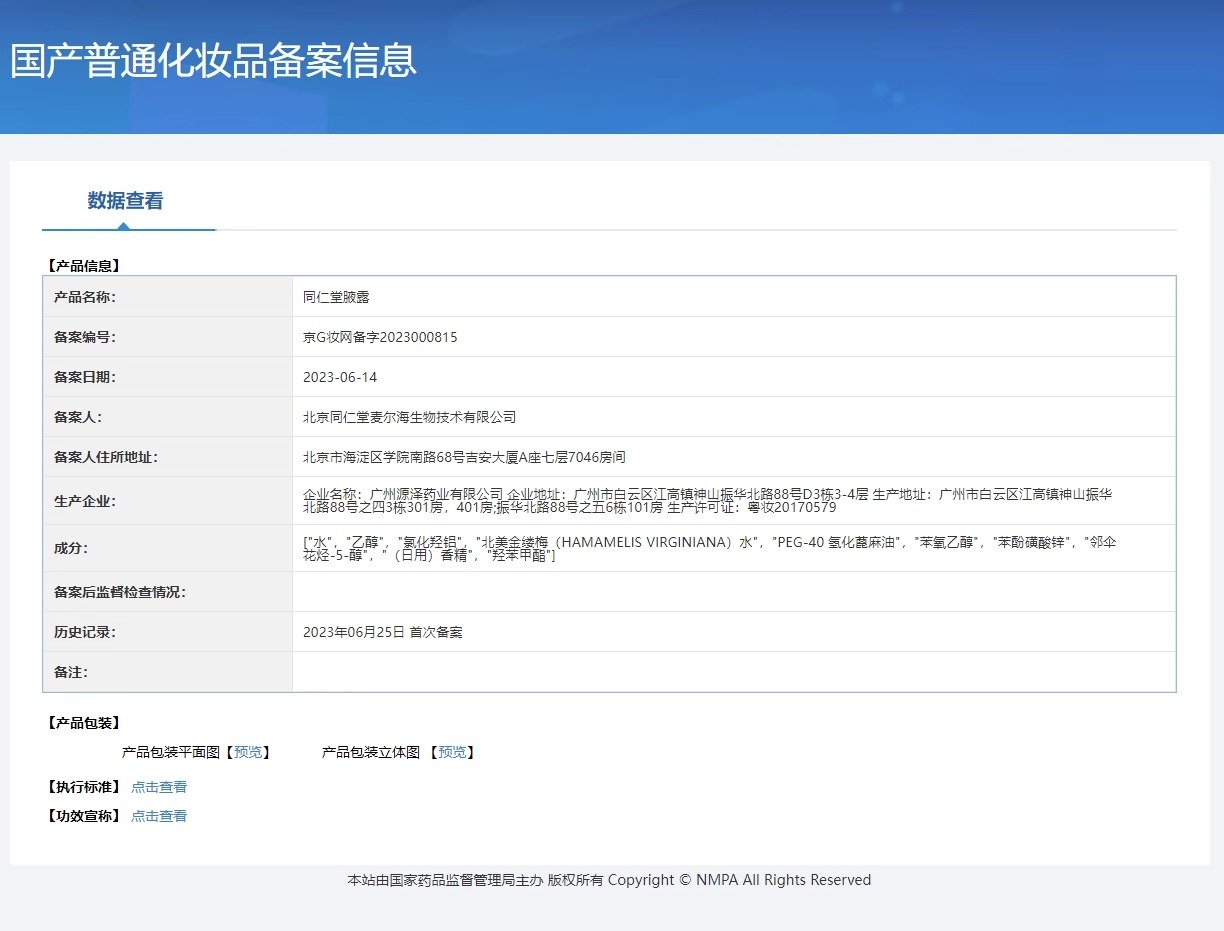Image resolution: width=1224 pixels, height=931 pixels.
Task: Click the NMPA copyright footer text
Action: point(609,880)
